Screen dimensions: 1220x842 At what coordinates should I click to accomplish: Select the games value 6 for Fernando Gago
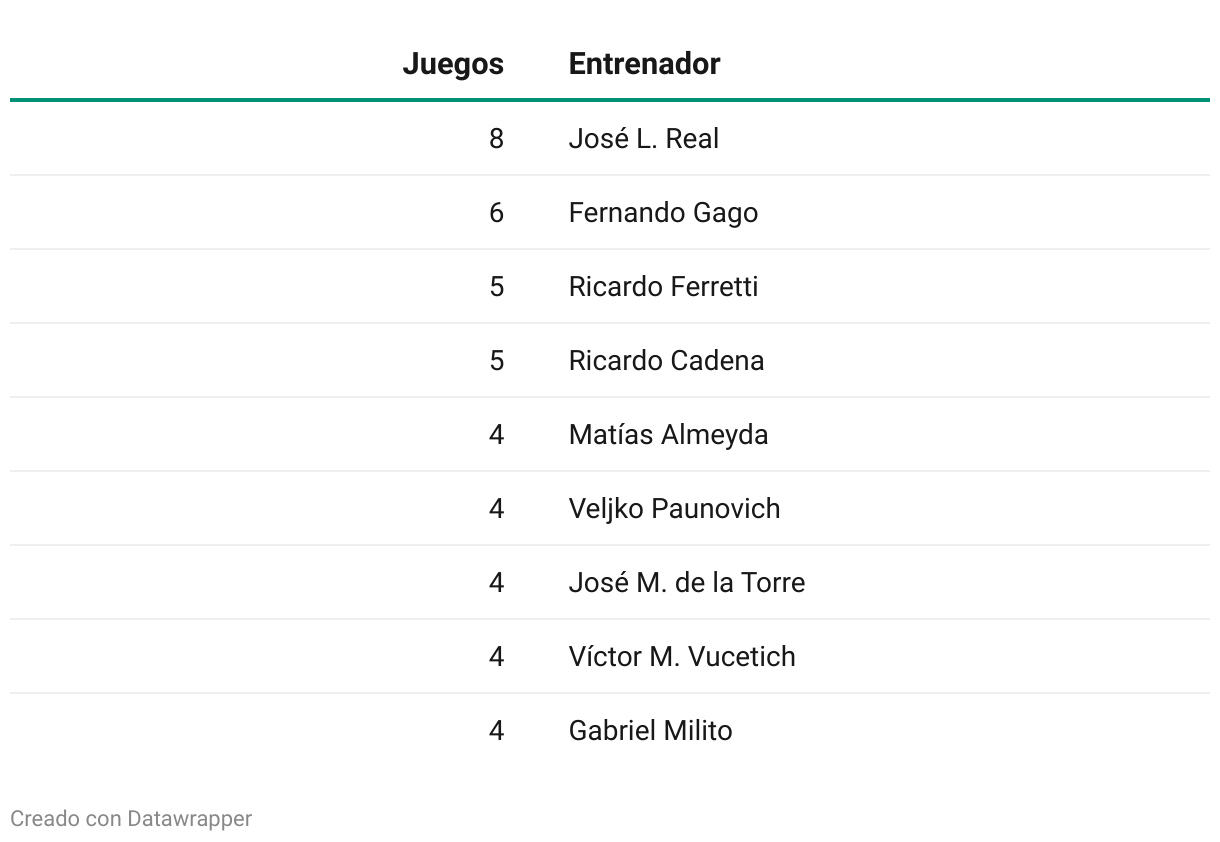point(496,213)
